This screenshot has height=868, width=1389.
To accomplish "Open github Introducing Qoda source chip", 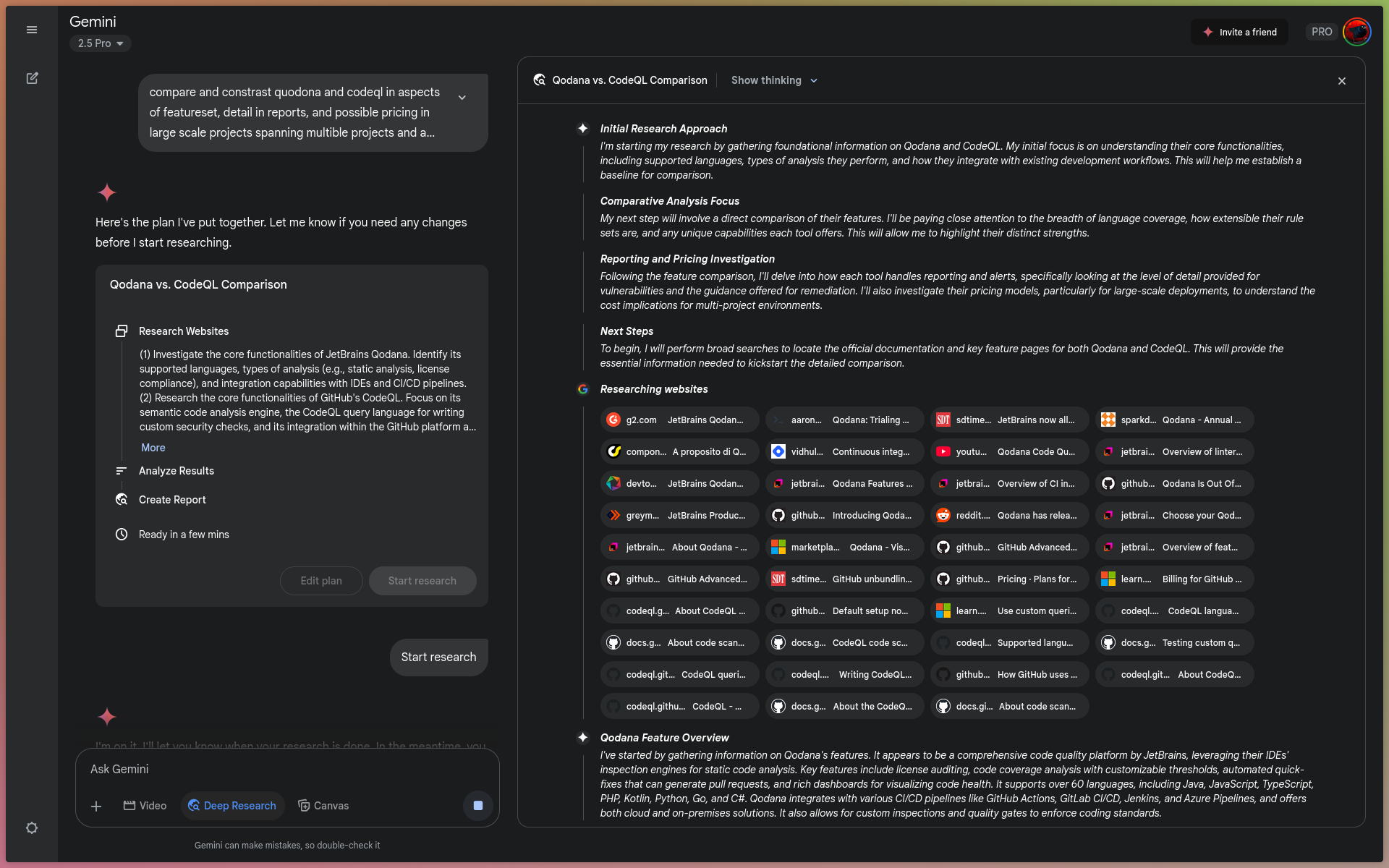I will 844,516.
